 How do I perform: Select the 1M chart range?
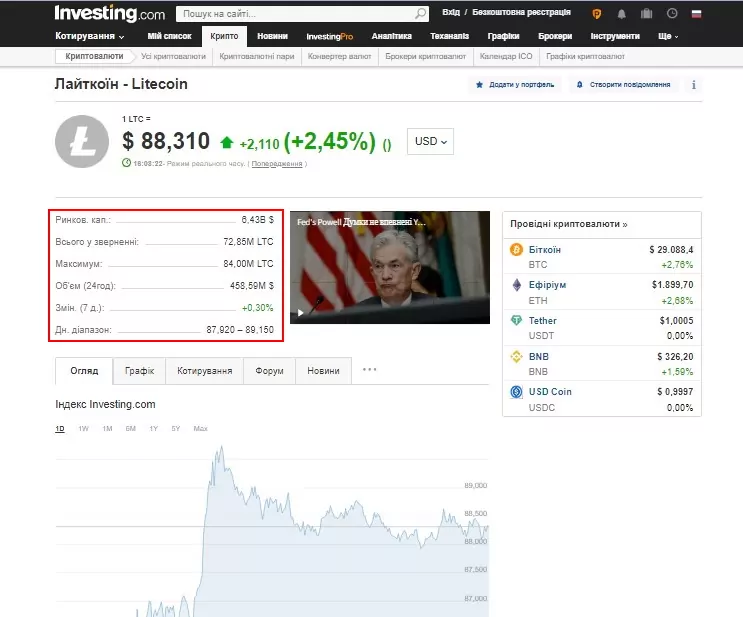[107, 428]
